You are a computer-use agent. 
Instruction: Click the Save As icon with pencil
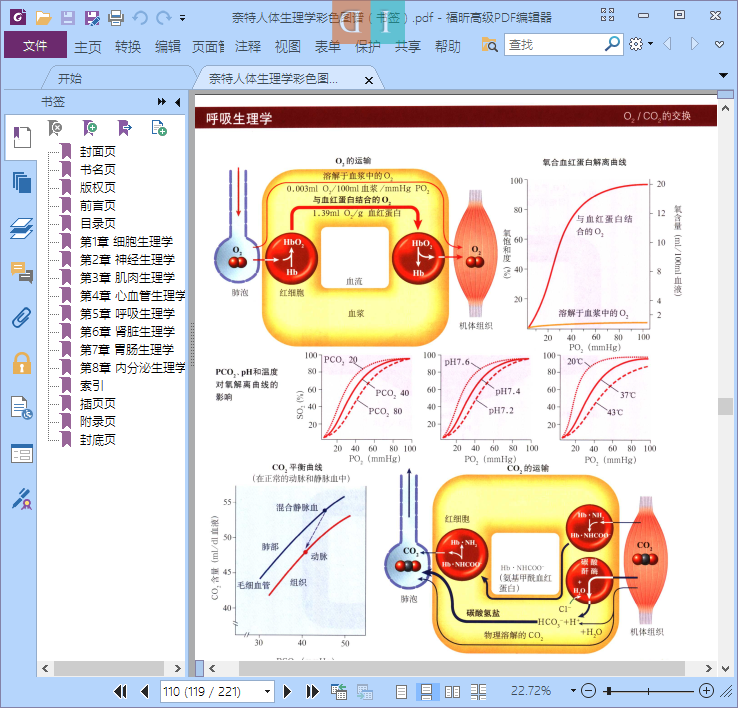(92, 18)
